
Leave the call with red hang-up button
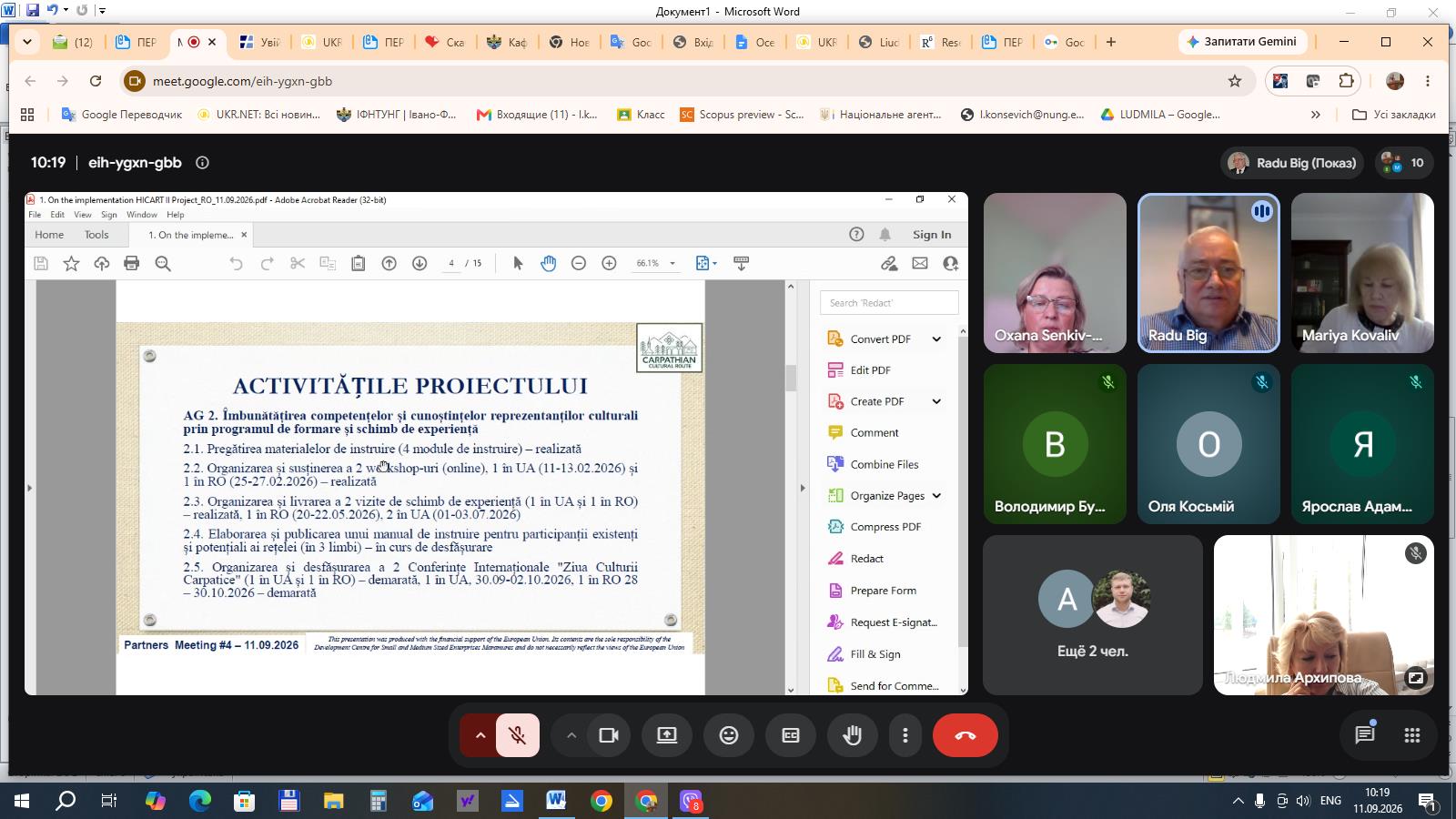[966, 735]
